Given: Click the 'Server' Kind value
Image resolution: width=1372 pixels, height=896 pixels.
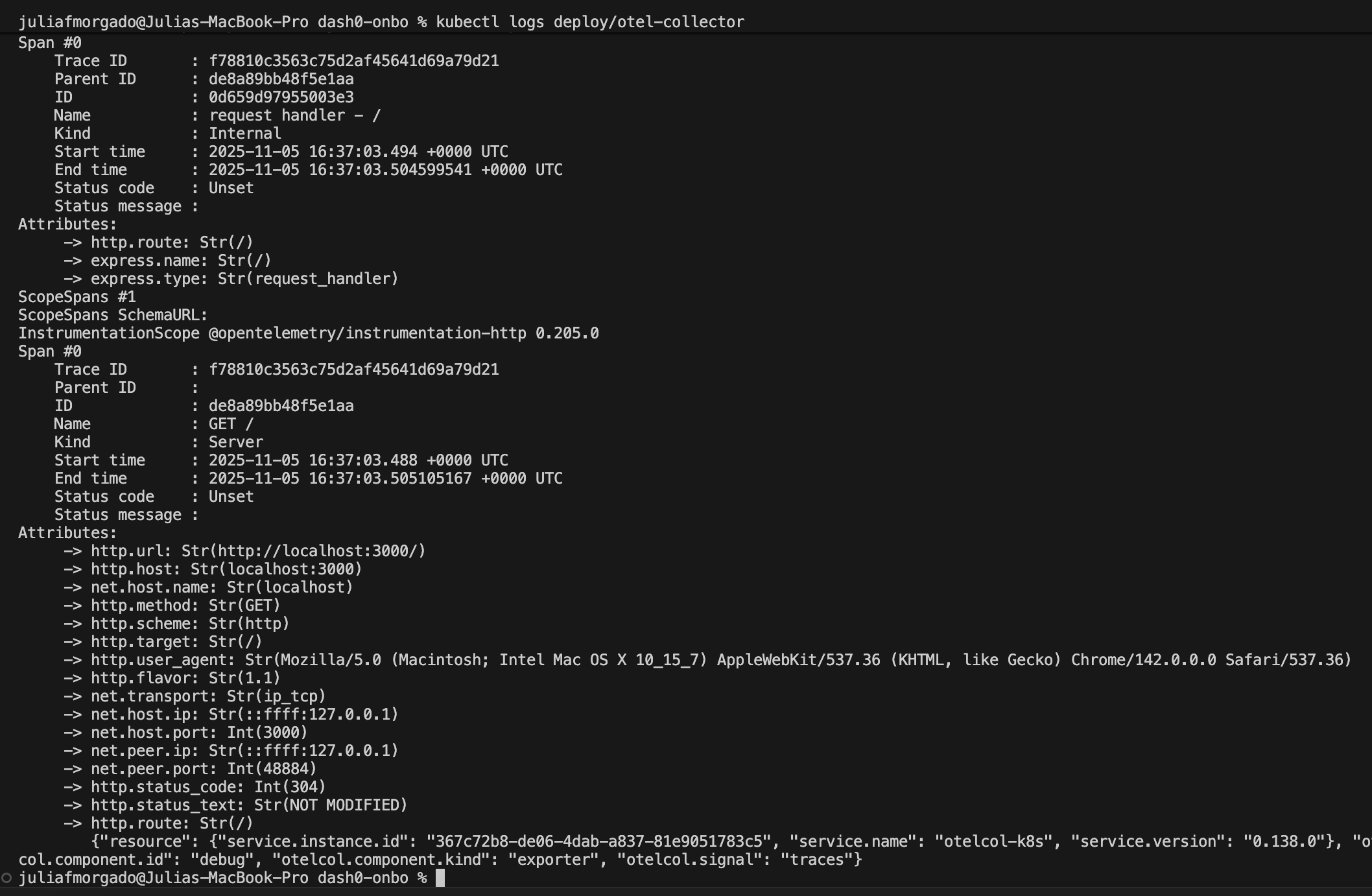Looking at the screenshot, I should (235, 442).
